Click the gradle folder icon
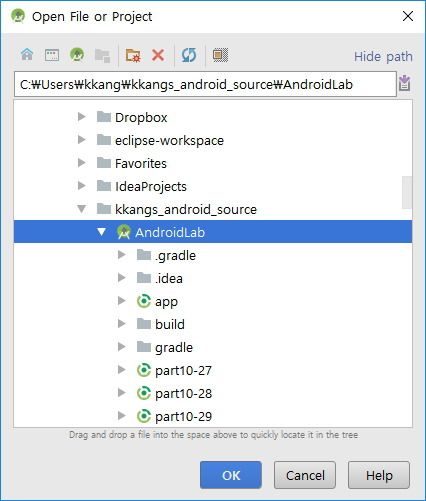The width and height of the screenshot is (426, 501). tap(144, 347)
